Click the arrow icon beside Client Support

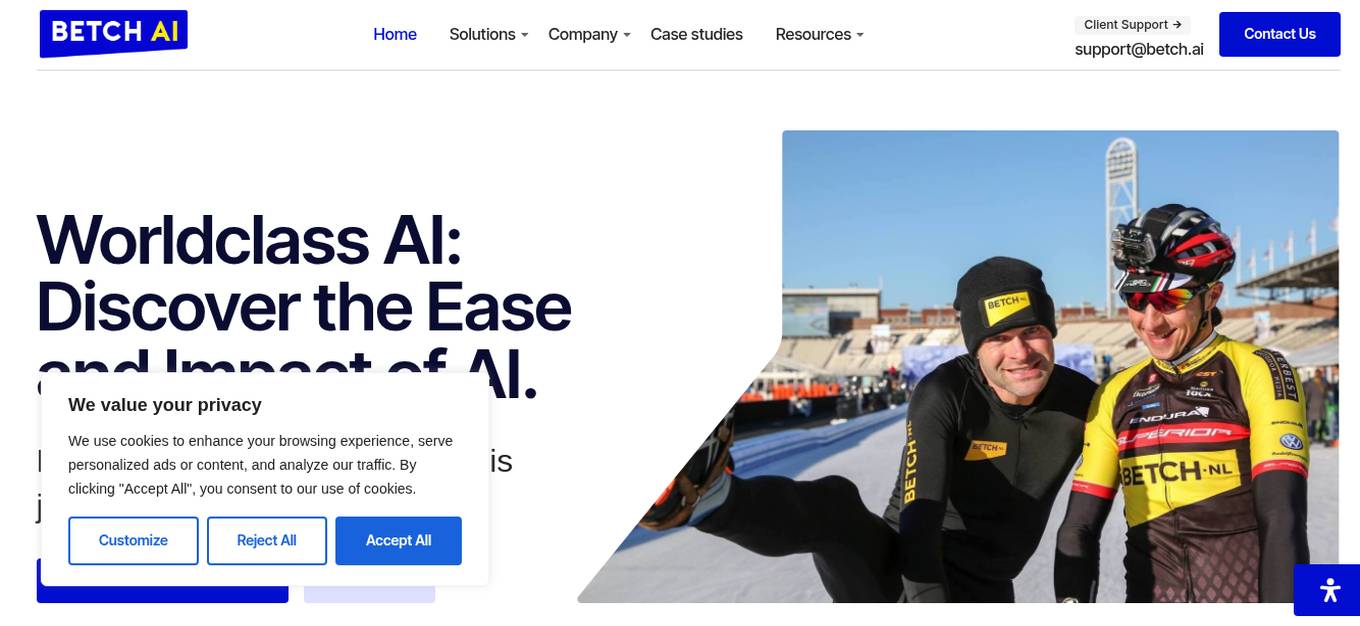point(1177,25)
